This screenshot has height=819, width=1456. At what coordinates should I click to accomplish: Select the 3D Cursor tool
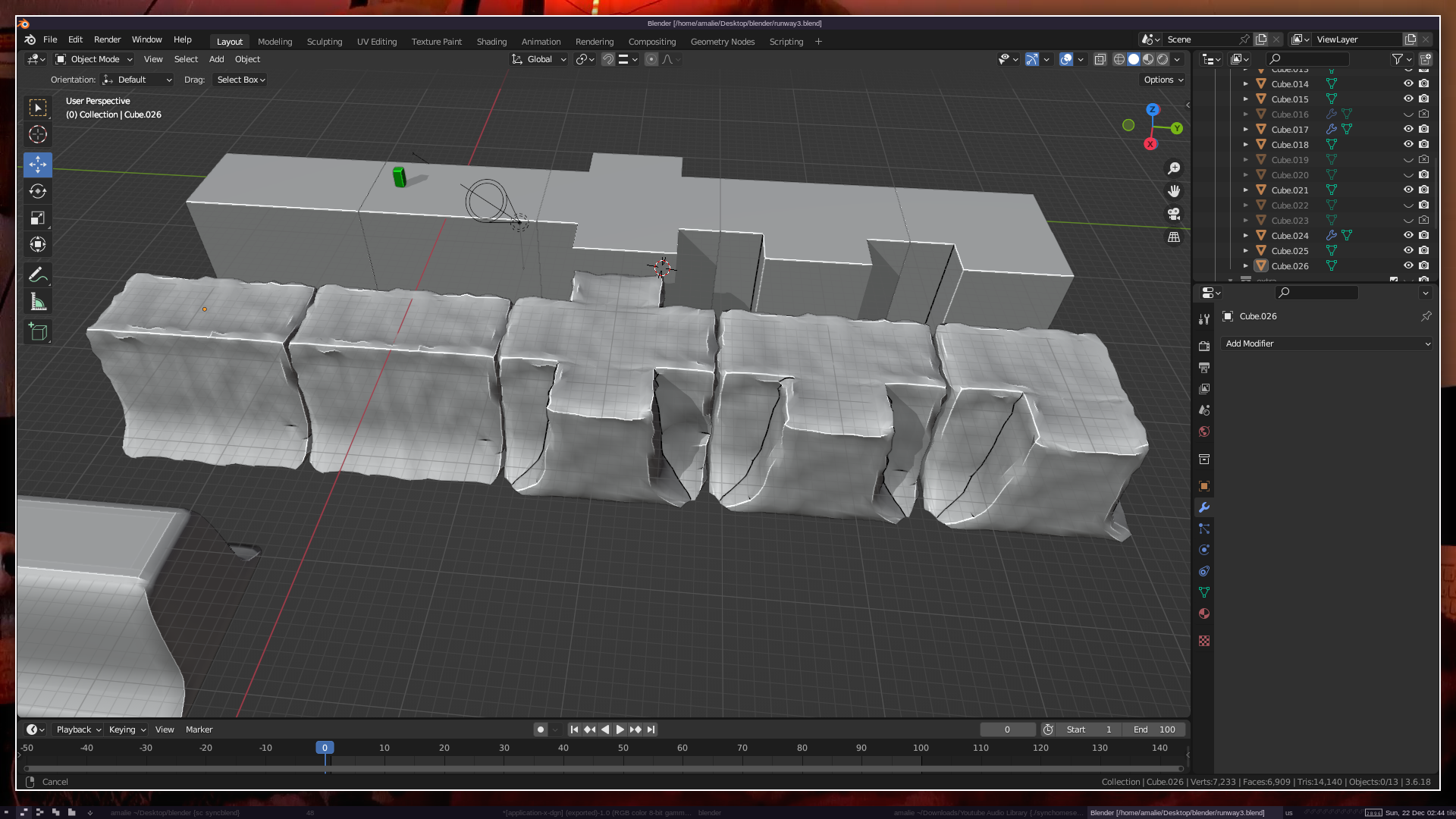(38, 135)
